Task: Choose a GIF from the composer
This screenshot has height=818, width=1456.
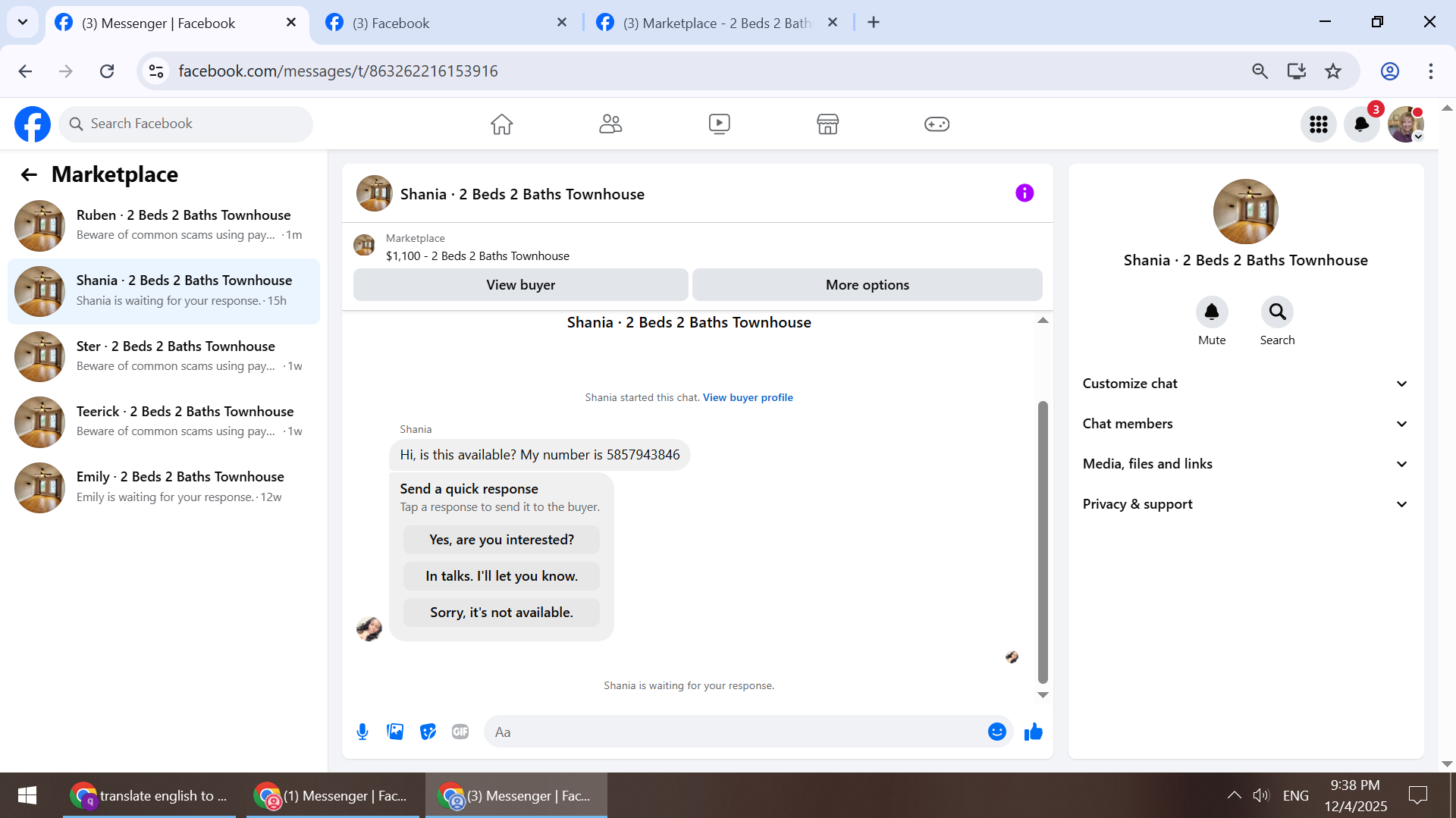Action: click(x=460, y=732)
